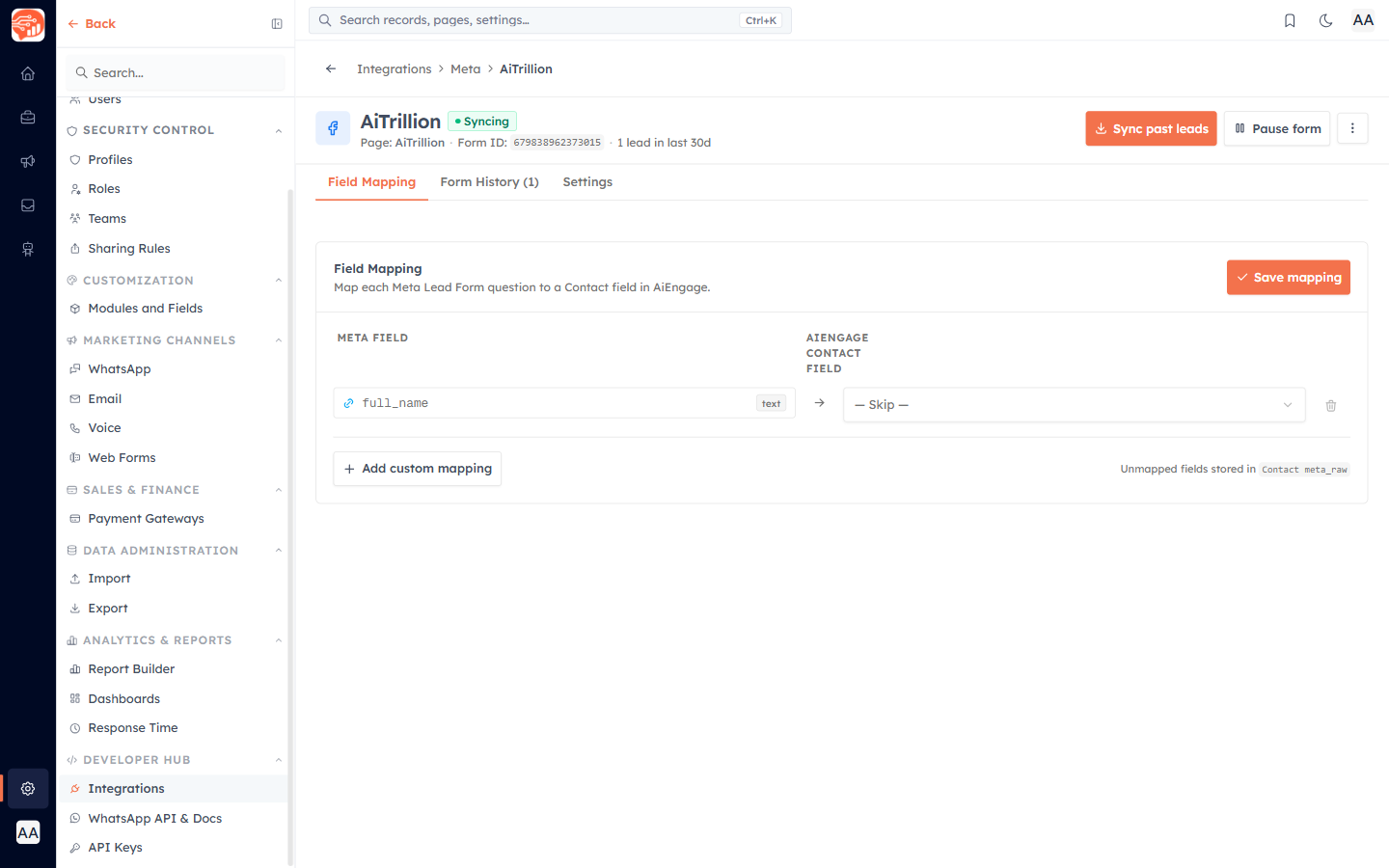
Task: Focus the global search records field
Action: (x=550, y=20)
